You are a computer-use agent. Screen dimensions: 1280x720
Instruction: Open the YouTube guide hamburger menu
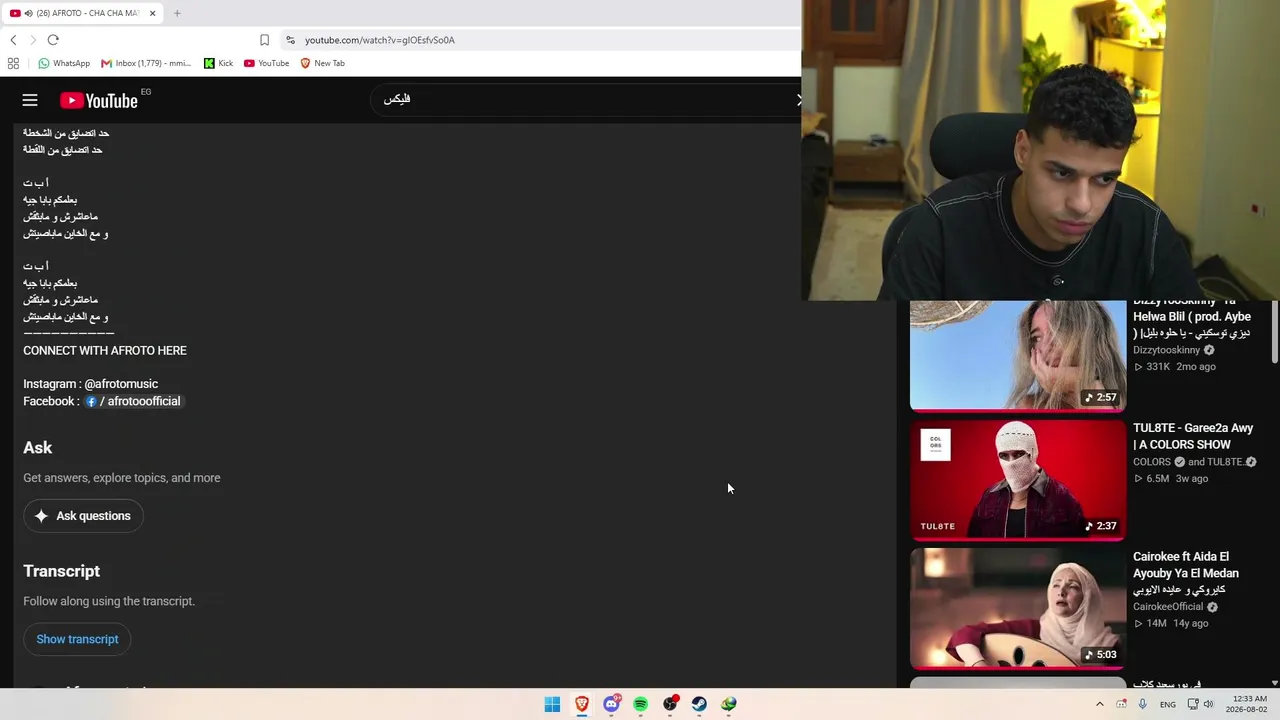[30, 100]
